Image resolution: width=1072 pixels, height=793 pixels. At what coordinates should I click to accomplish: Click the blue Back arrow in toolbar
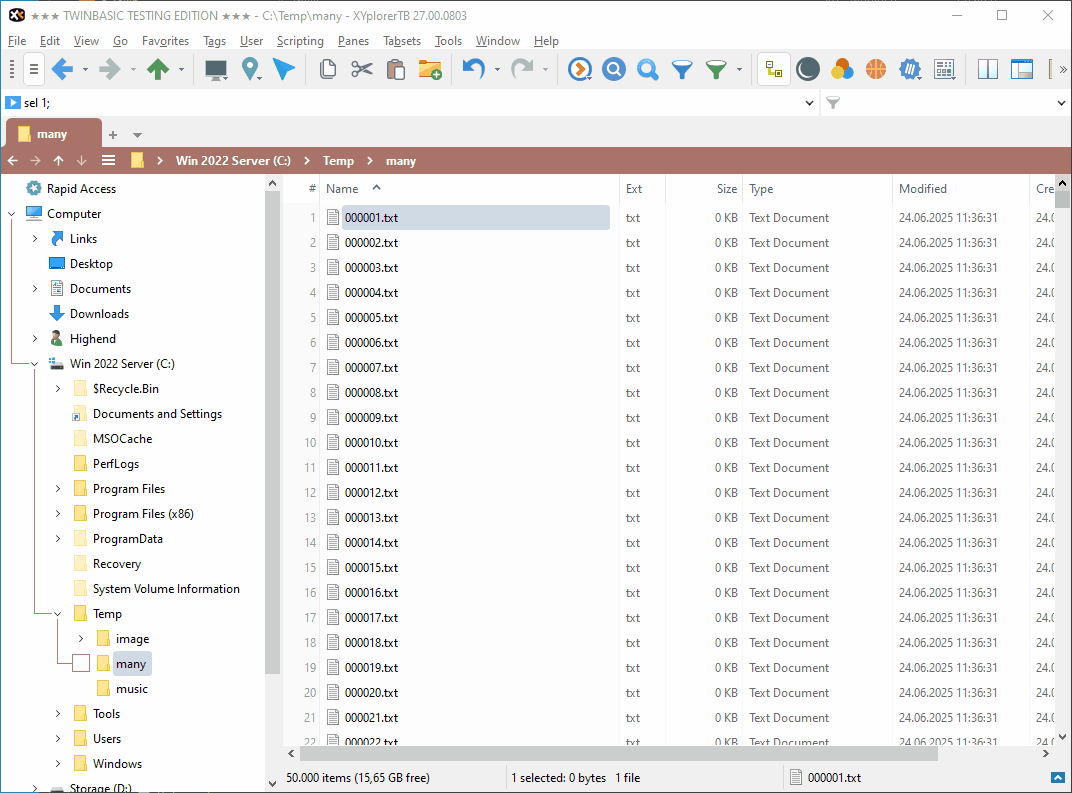(x=62, y=69)
